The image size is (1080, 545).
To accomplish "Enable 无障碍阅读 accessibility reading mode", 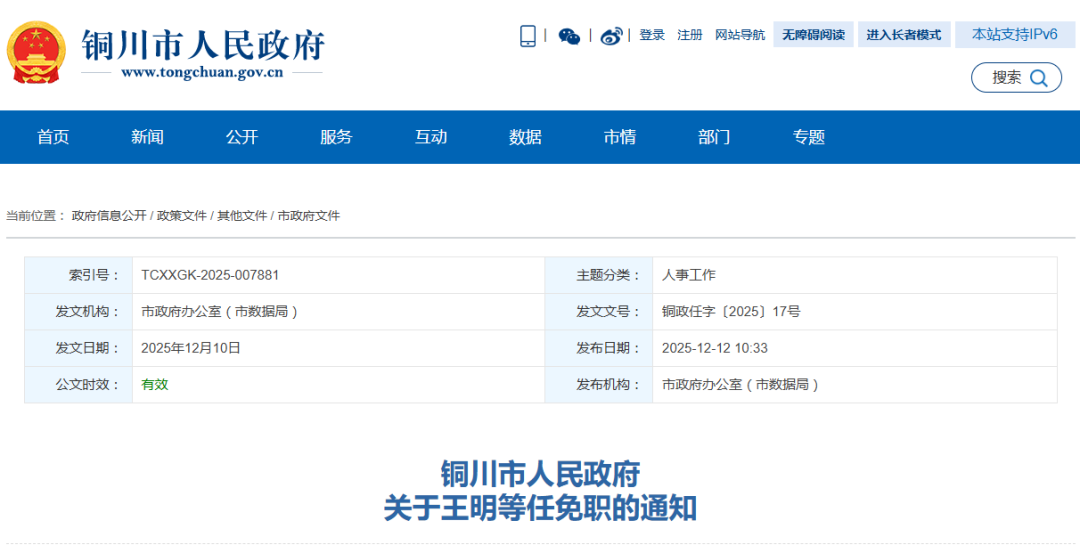I will [x=813, y=35].
